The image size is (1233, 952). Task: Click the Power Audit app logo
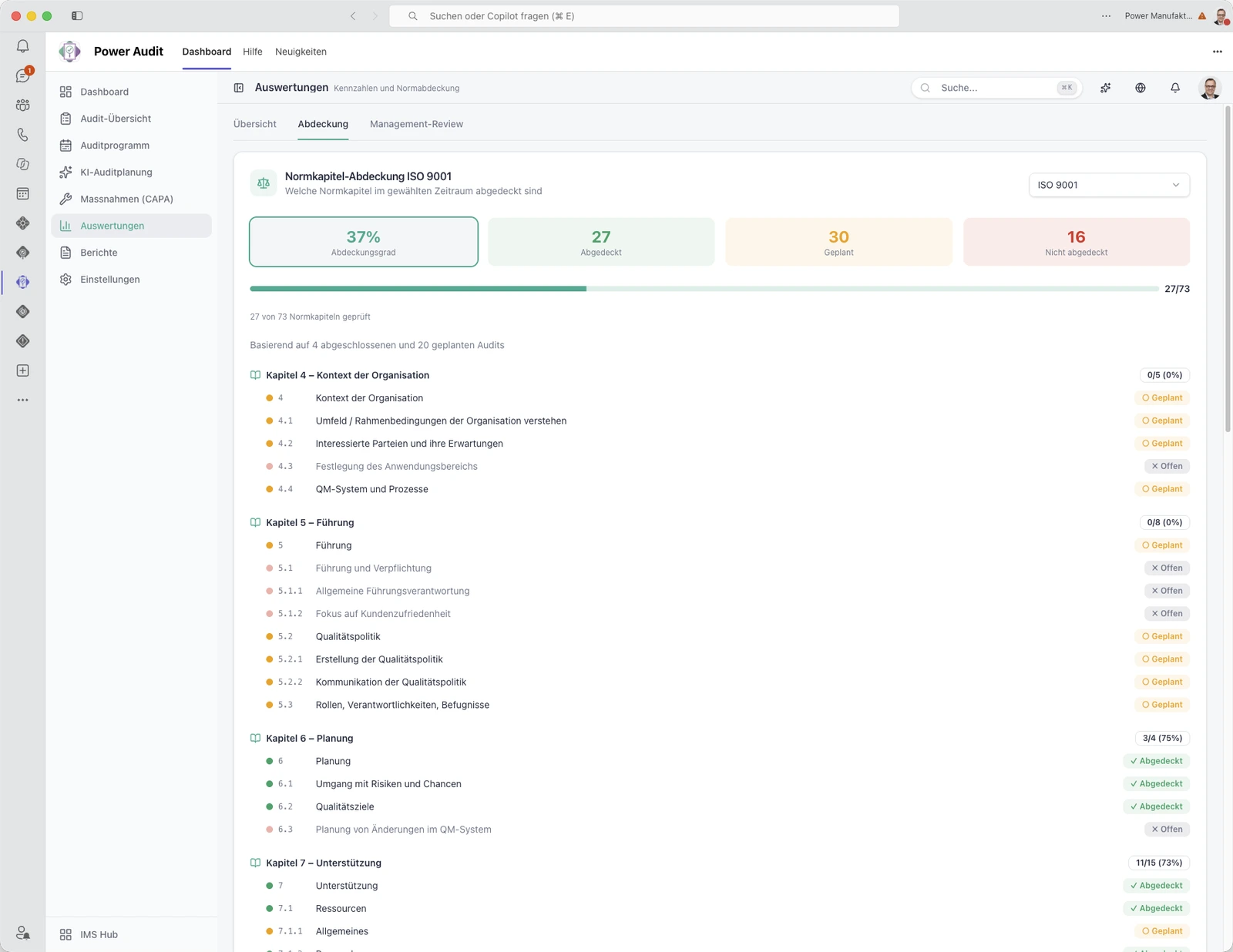click(x=69, y=52)
